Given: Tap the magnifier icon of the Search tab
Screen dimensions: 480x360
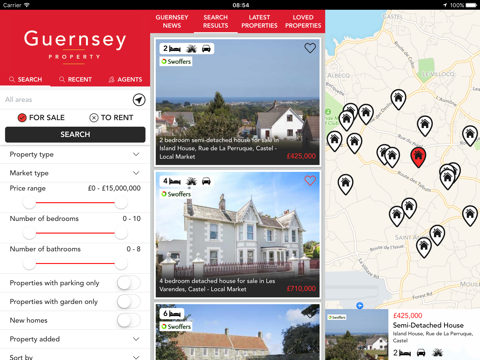Looking at the screenshot, I should [12, 79].
